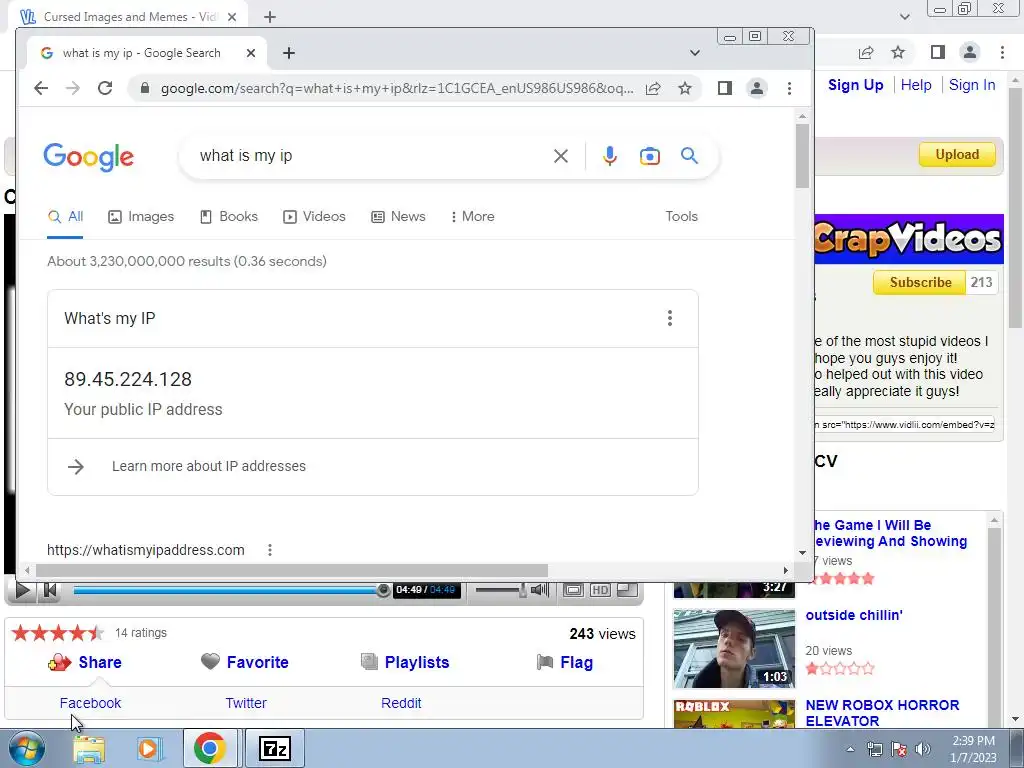This screenshot has width=1024, height=768.
Task: Click Learn more about IP addresses
Action: click(x=208, y=466)
